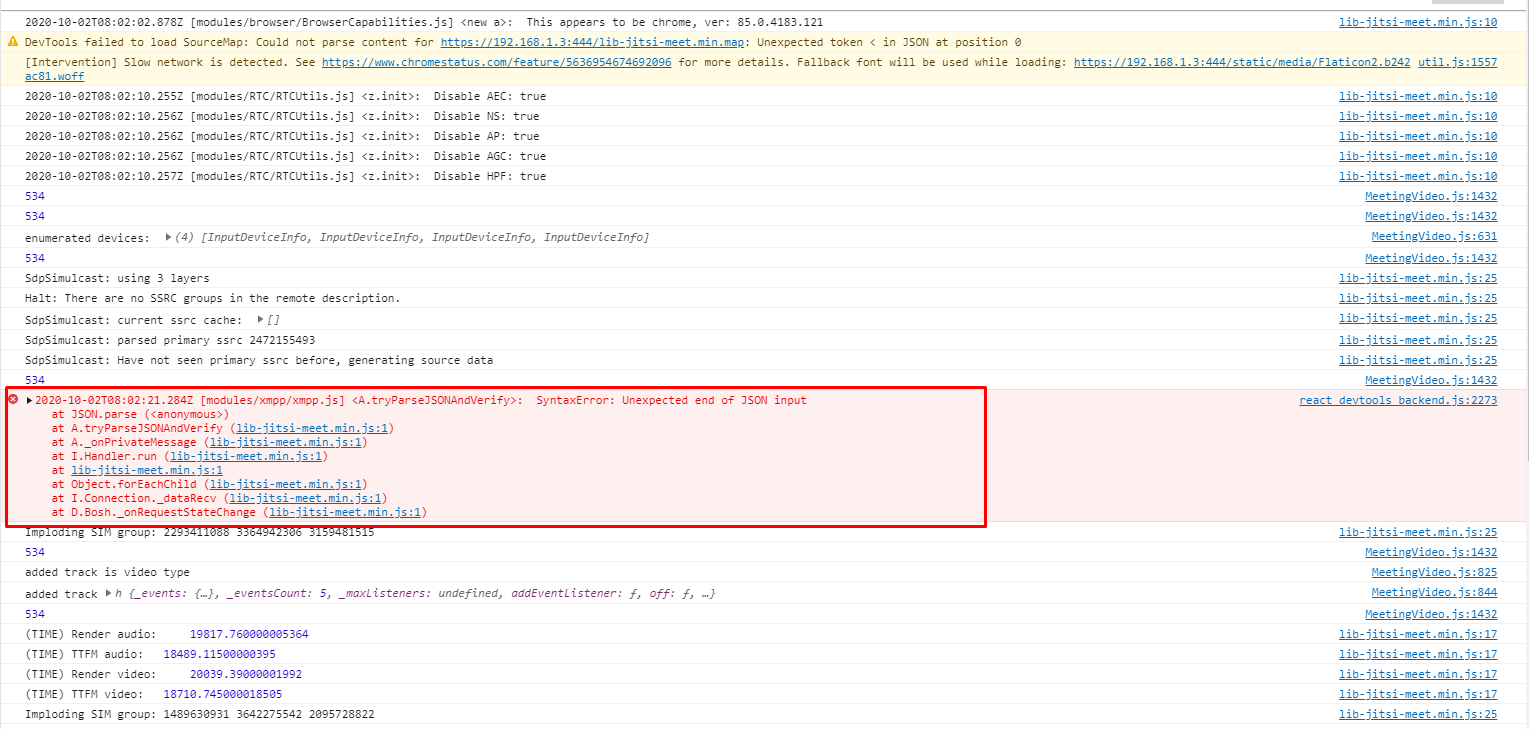Open MeetingVideo.js:631 for enumerated devices log
1529x729 pixels.
(1433, 236)
